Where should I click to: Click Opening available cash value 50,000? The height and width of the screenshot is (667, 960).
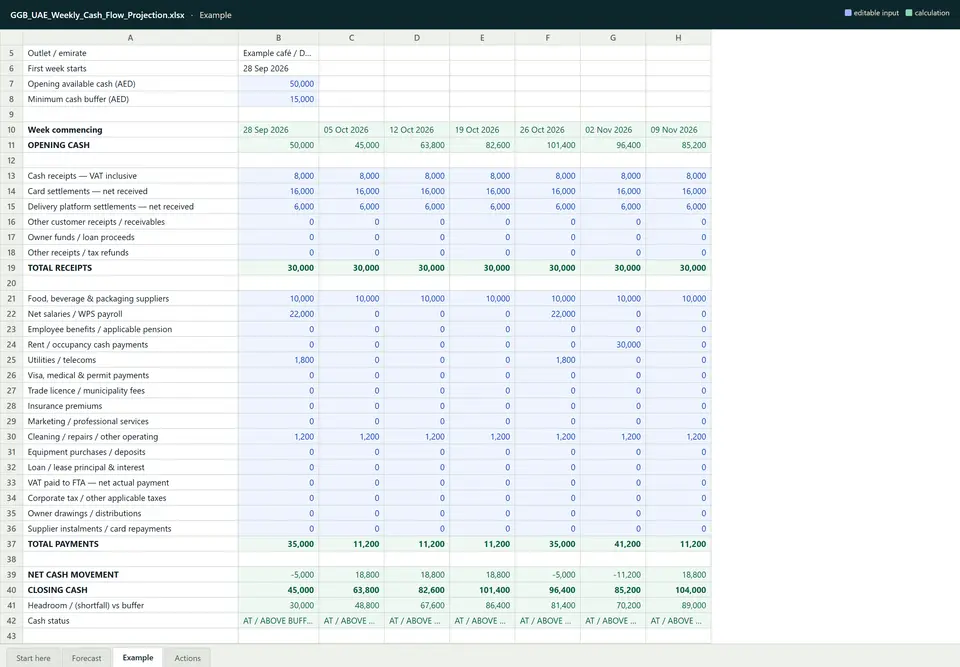coord(279,84)
